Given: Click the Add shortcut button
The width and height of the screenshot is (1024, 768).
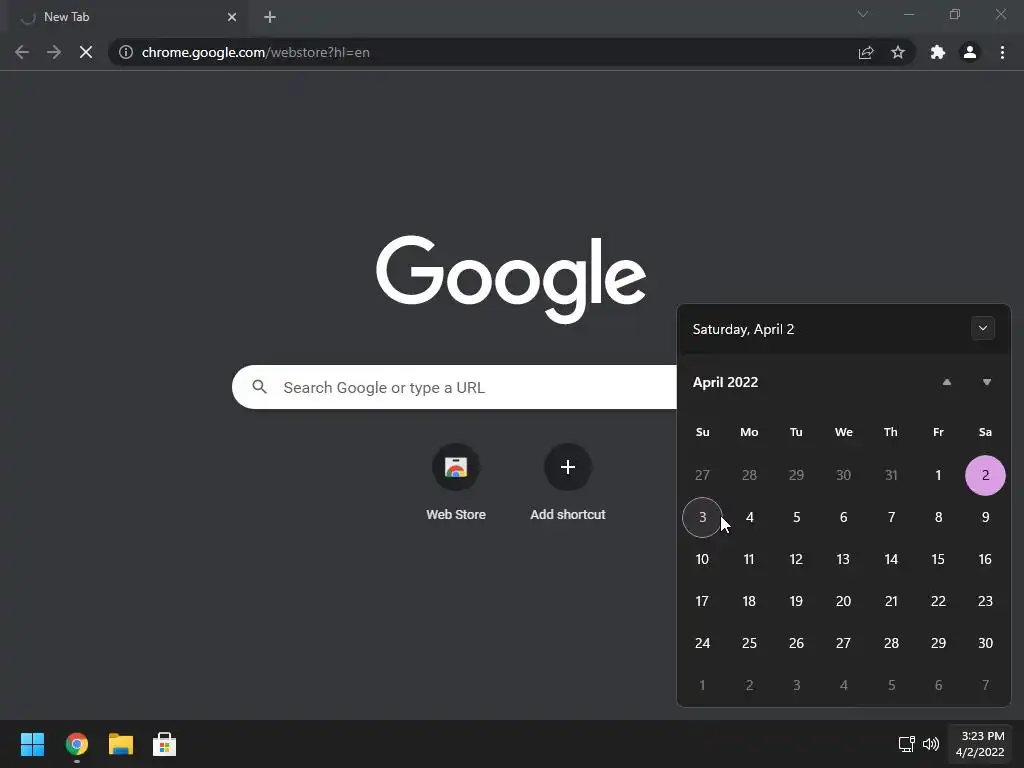Looking at the screenshot, I should point(568,482).
